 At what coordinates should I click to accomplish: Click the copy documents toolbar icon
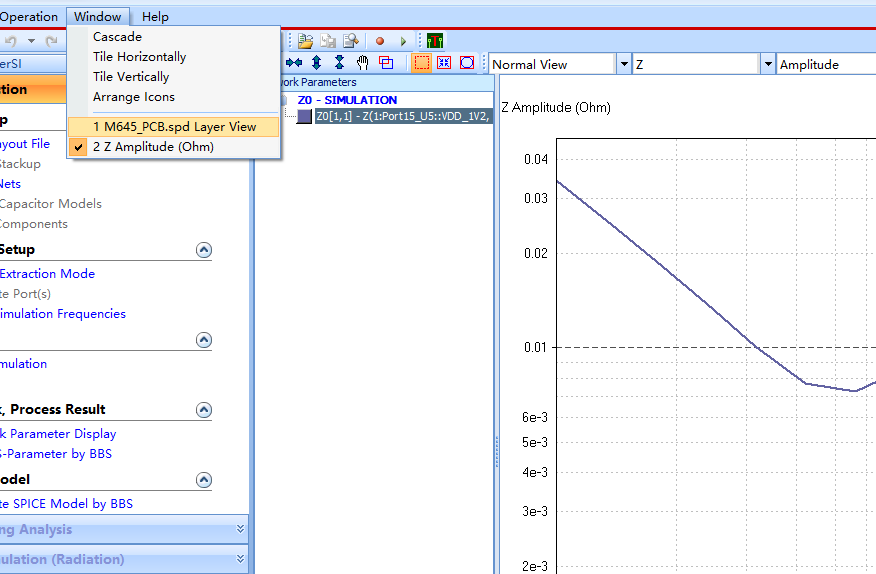click(328, 41)
